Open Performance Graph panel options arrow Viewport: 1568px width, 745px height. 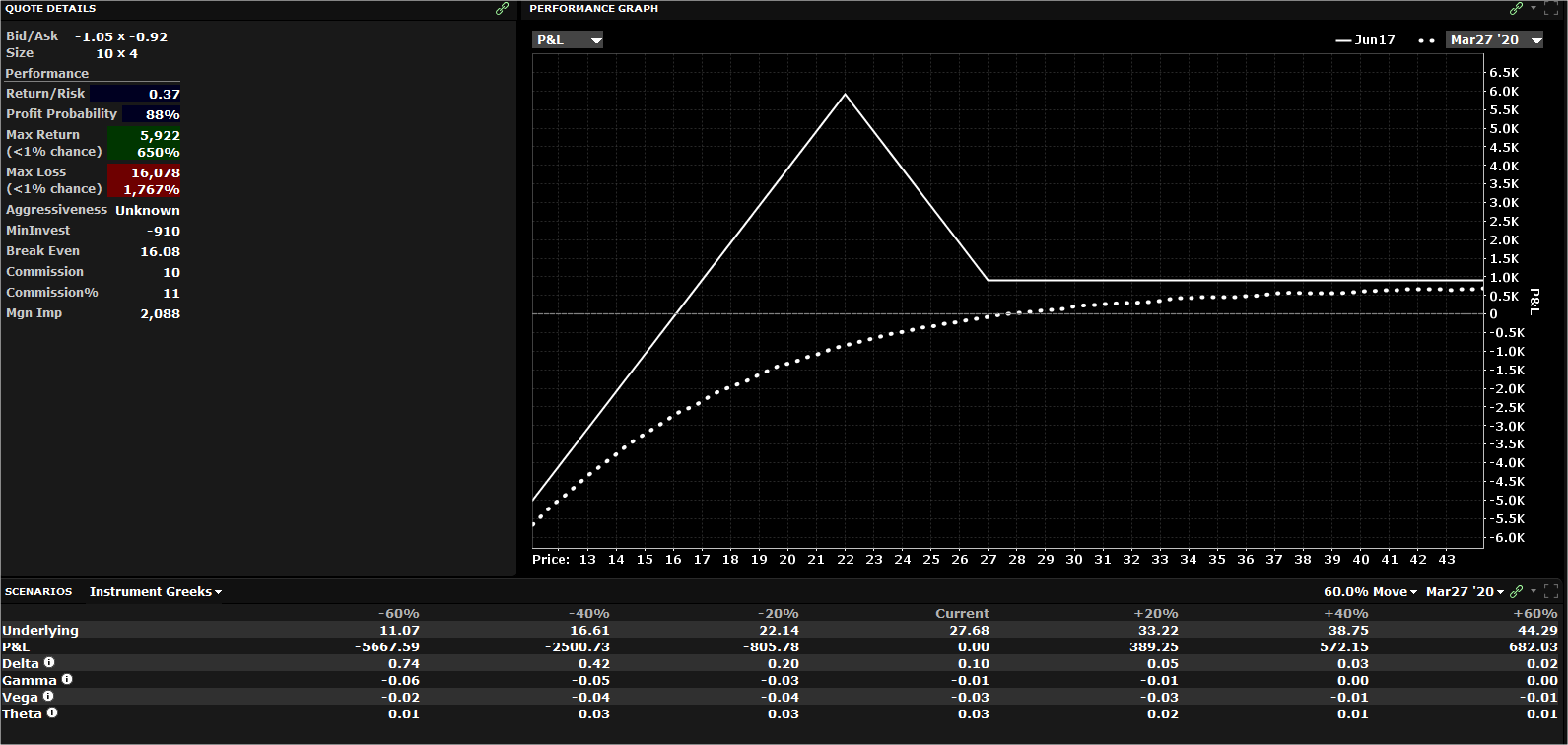point(1534,9)
